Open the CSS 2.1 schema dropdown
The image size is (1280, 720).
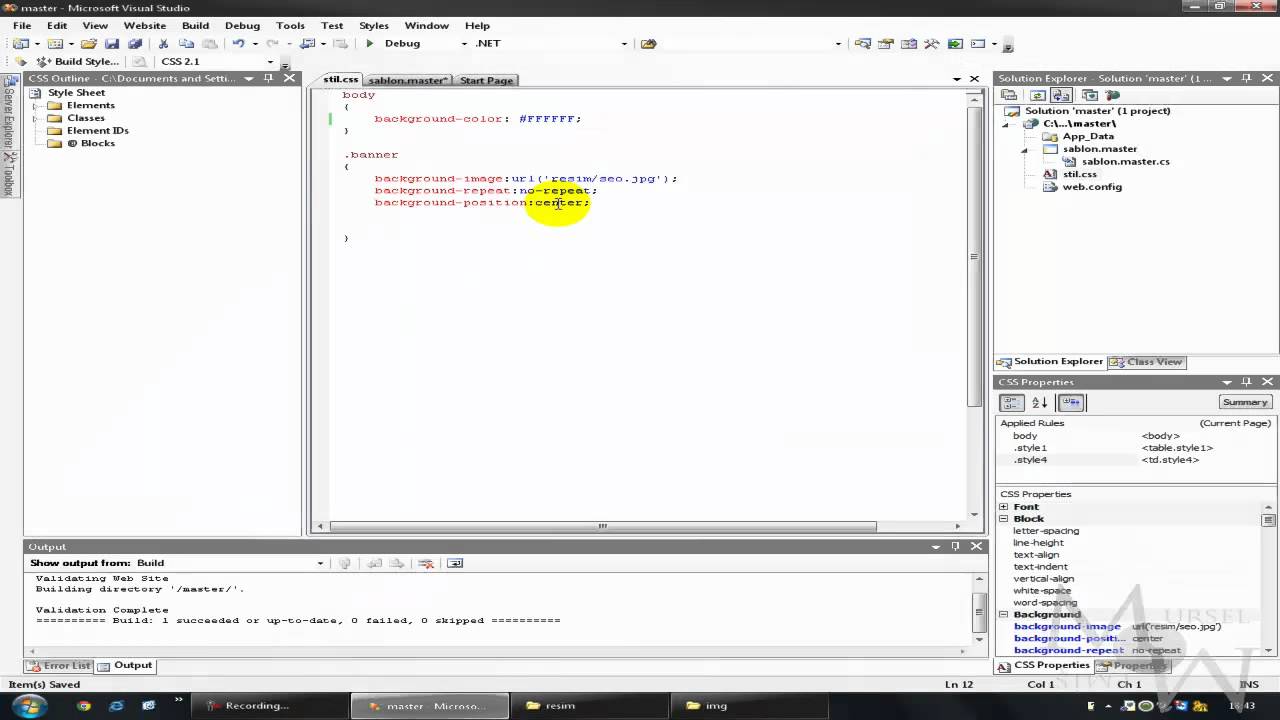270,61
